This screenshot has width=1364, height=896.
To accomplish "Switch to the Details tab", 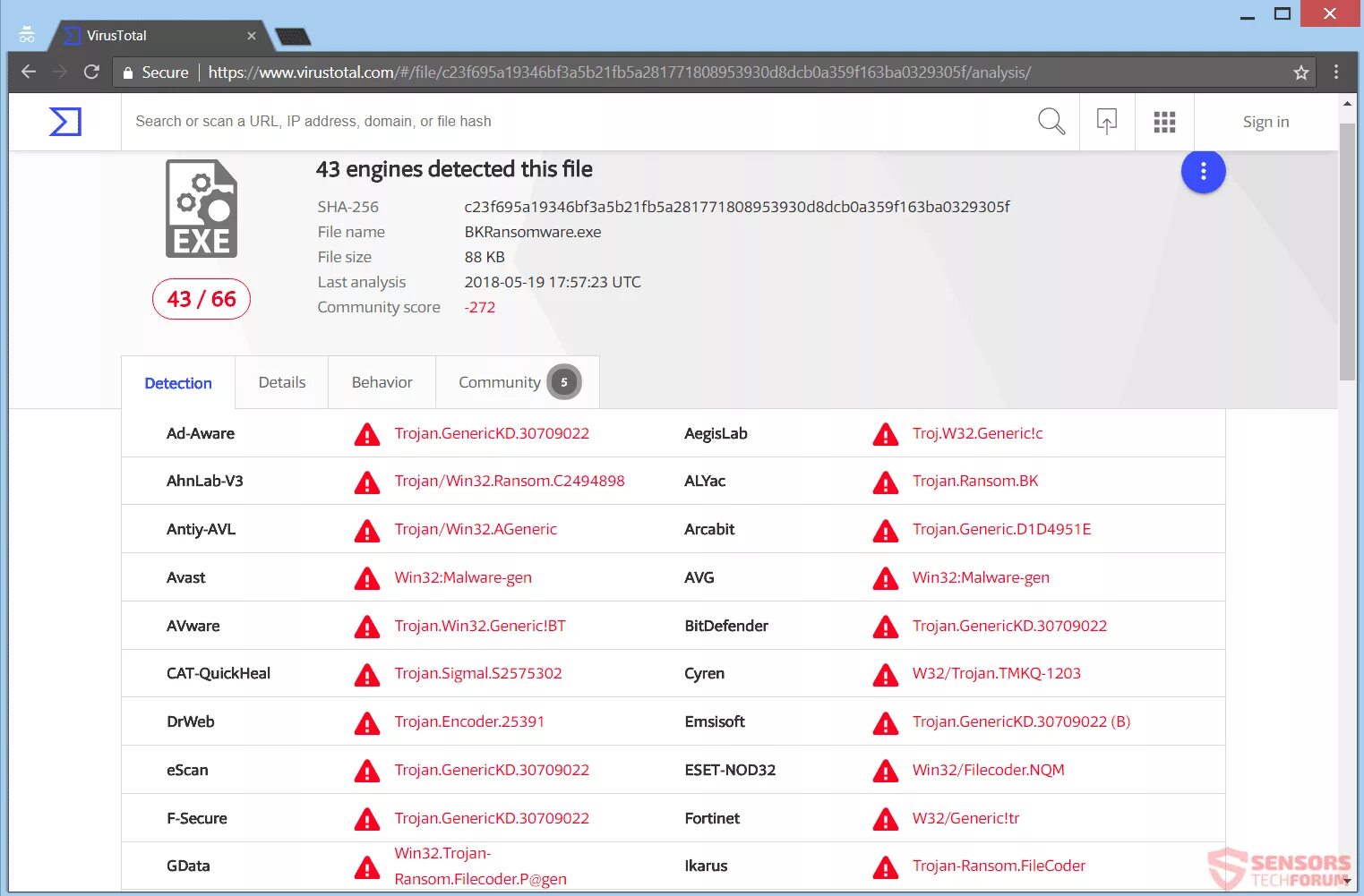I will pyautogui.click(x=282, y=382).
